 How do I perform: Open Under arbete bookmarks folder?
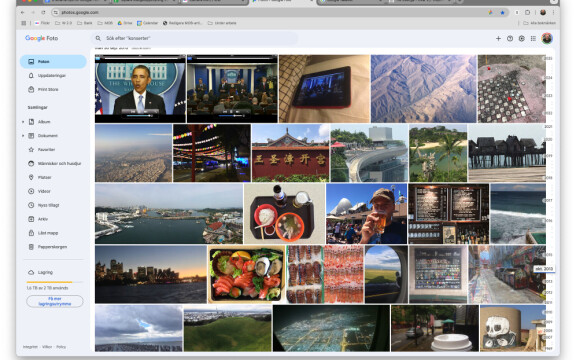(x=222, y=23)
